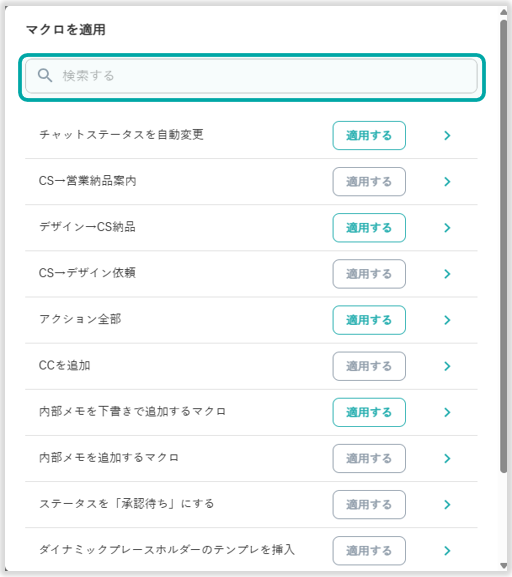Image resolution: width=512 pixels, height=577 pixels.
Task: Expand chevron for ダイナミックプレースホルダーのテンプレを挿入
Action: tap(447, 551)
